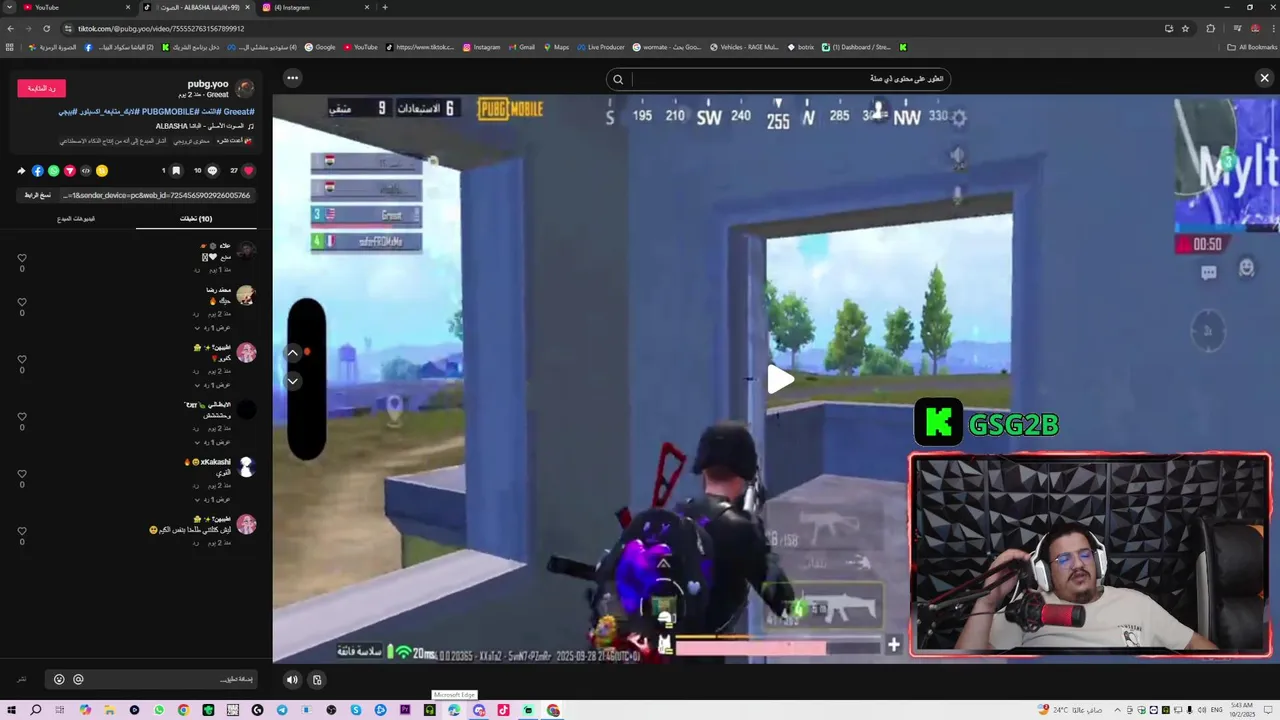
Task: Reload the page with refresh button
Action: tap(46, 29)
